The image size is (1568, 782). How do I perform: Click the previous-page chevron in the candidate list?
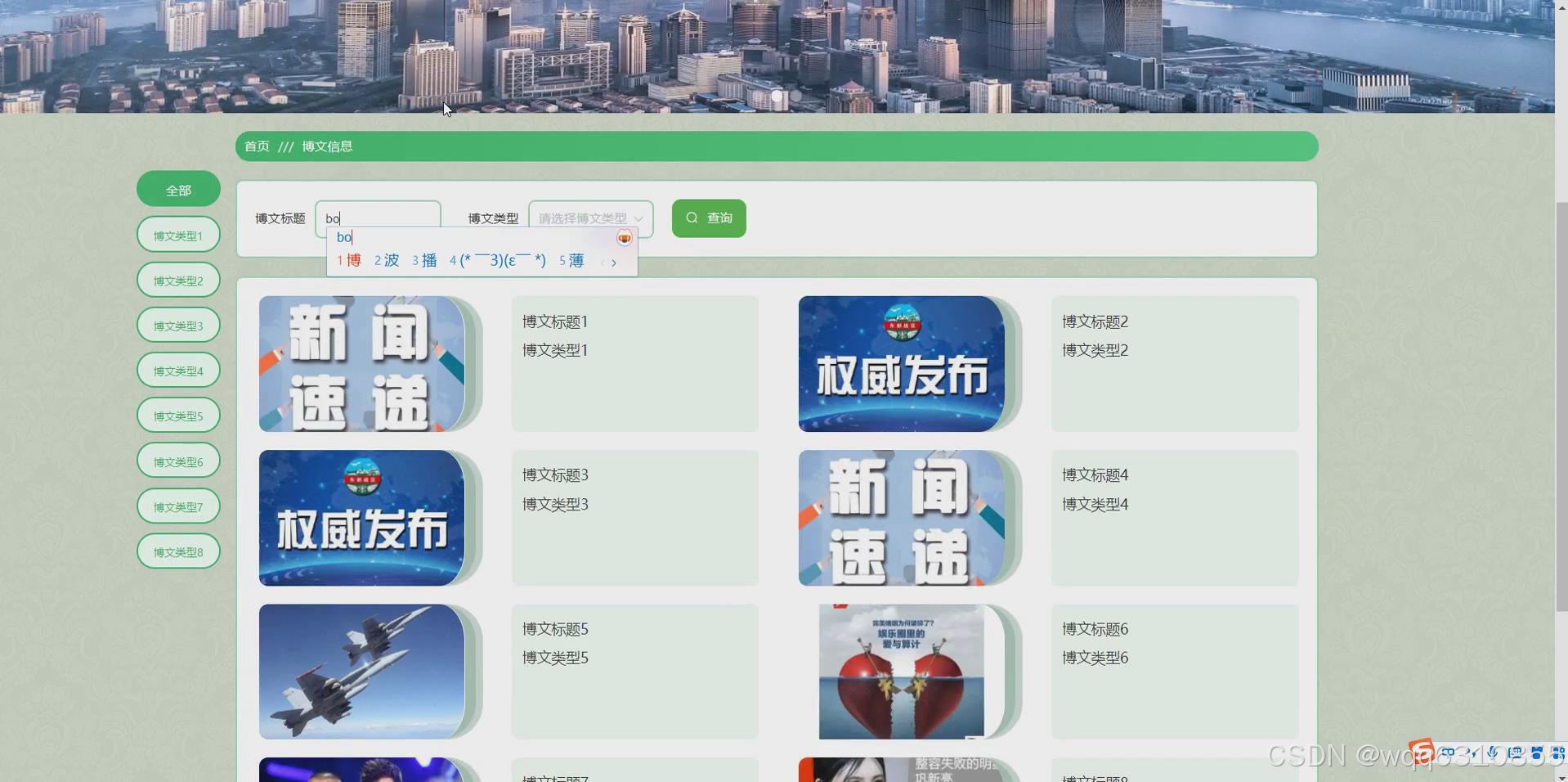[x=602, y=263]
